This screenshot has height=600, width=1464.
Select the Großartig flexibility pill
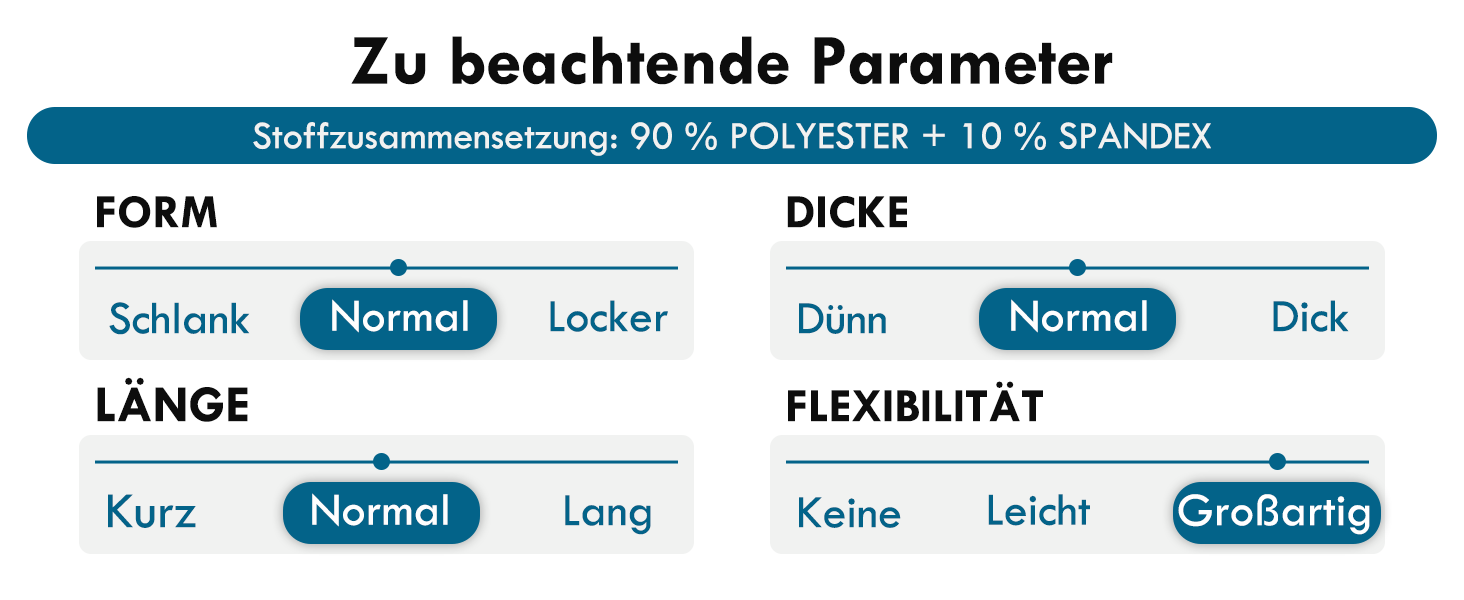pos(1275,513)
